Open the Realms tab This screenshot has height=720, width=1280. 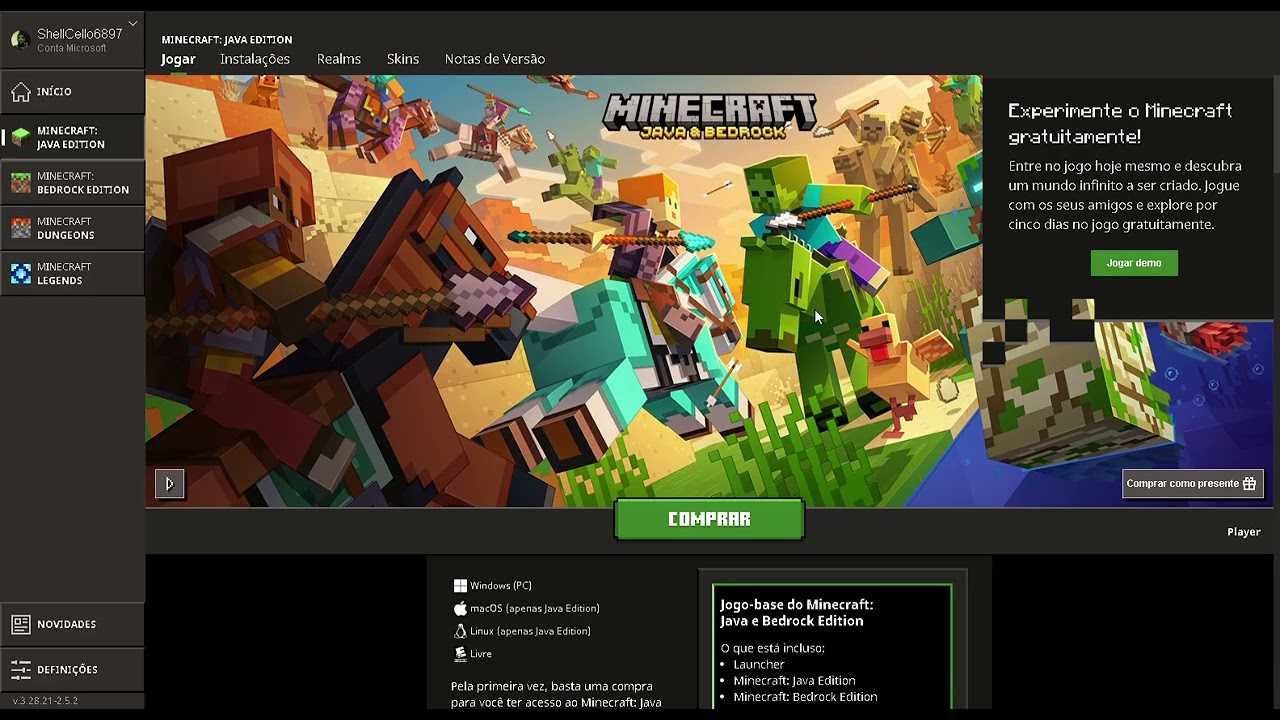click(339, 59)
